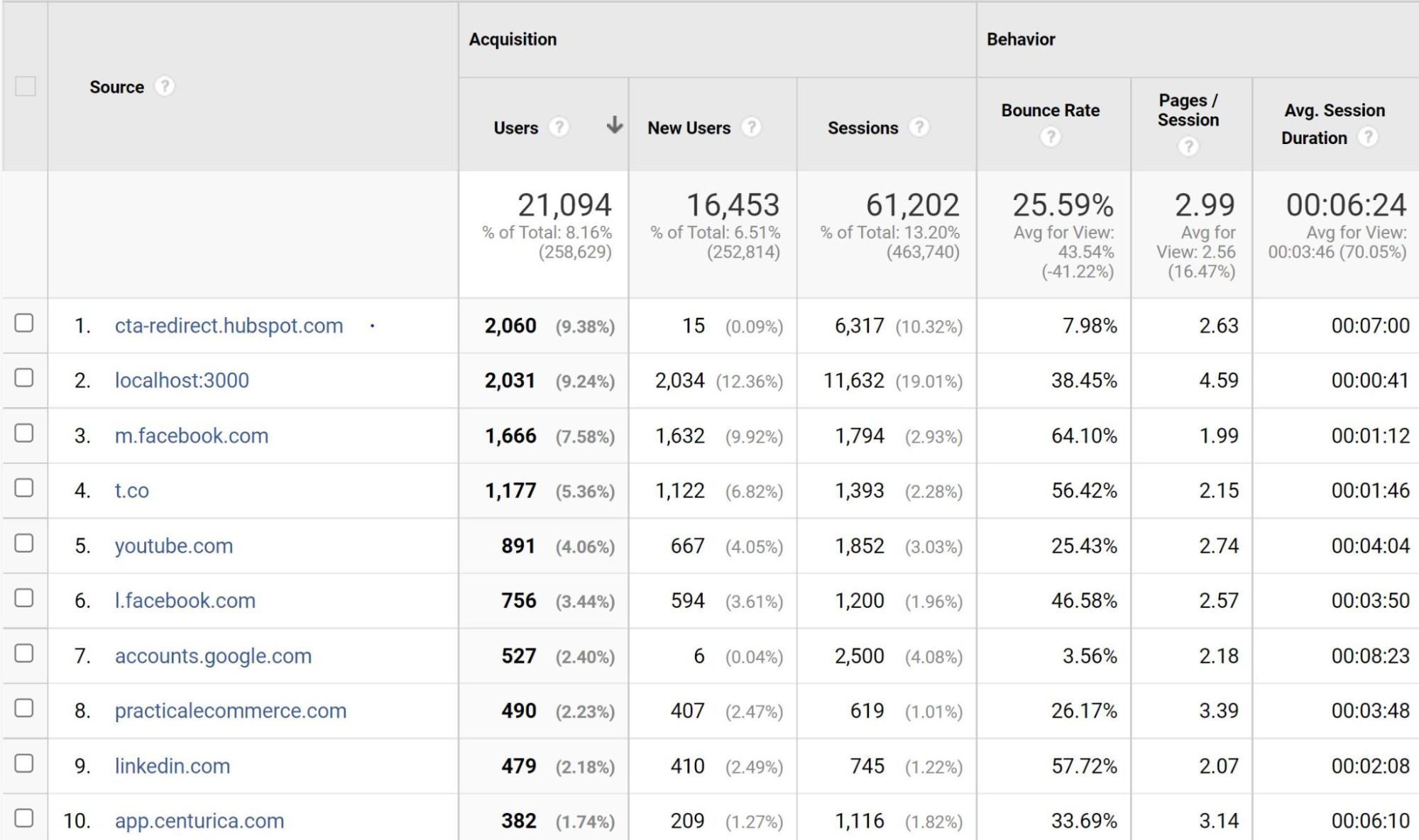Image resolution: width=1419 pixels, height=840 pixels.
Task: Click the descending sort arrow on Users
Action: click(x=615, y=126)
